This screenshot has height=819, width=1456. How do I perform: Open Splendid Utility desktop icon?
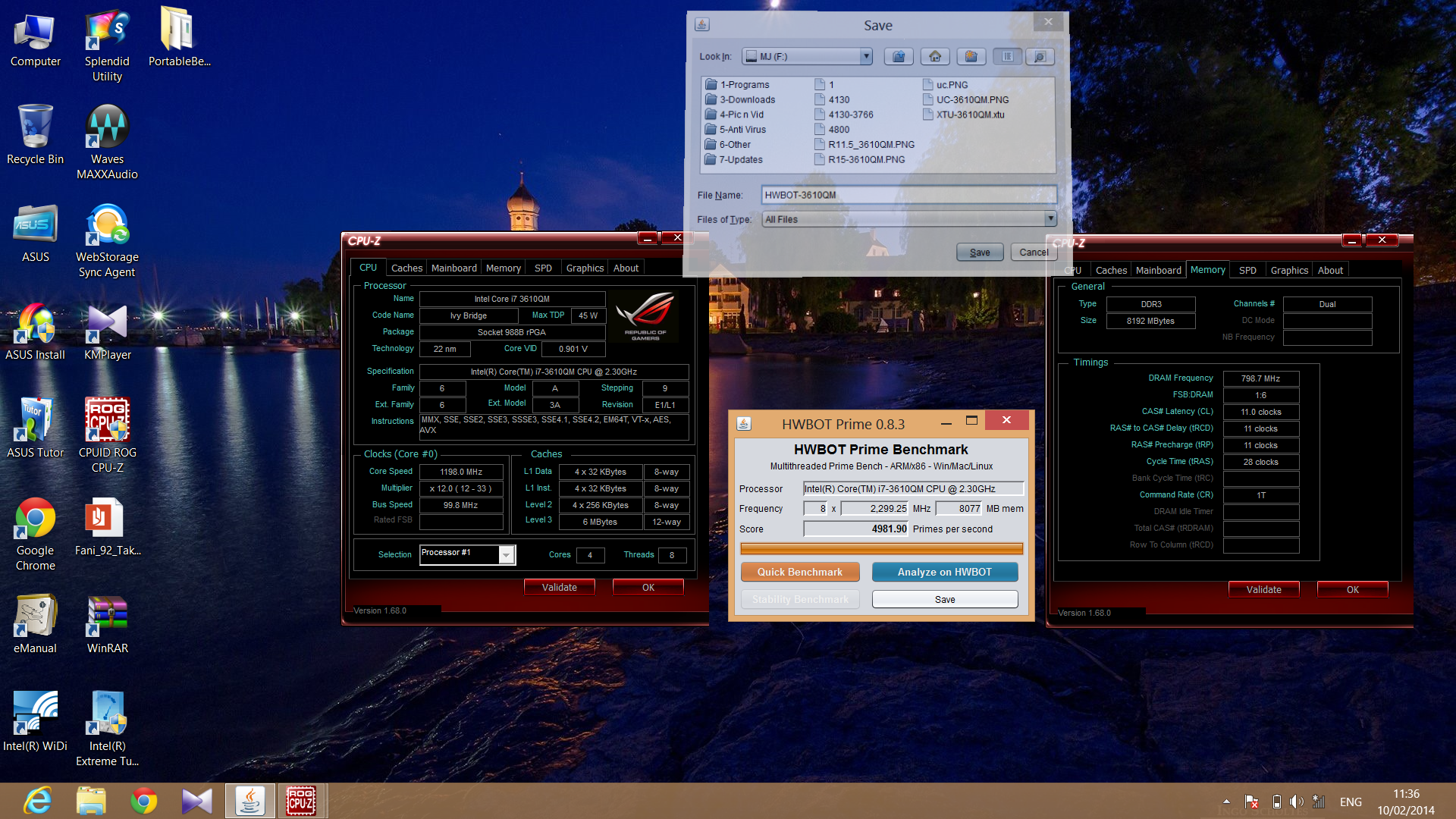click(107, 45)
